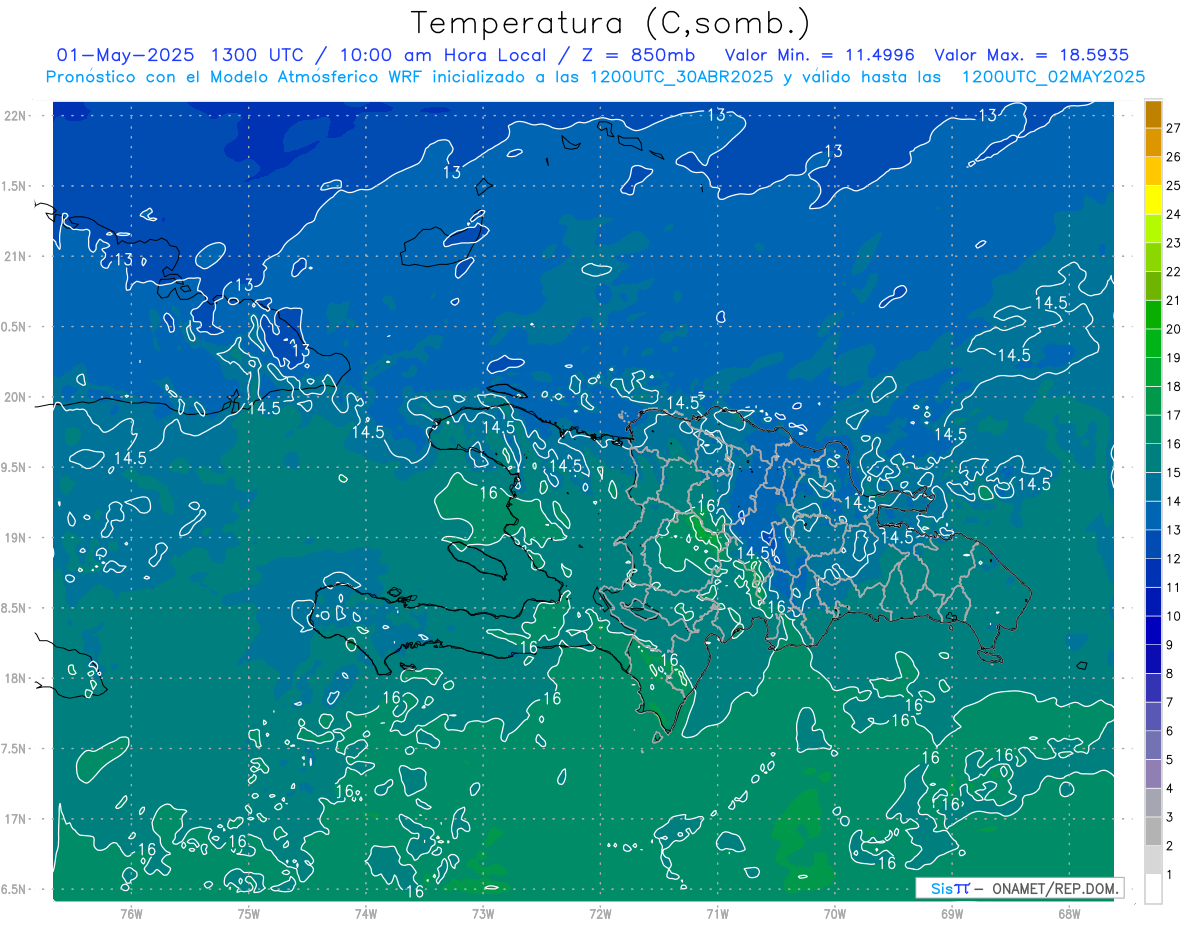Image resolution: width=1200 pixels, height=927 pixels.
Task: Click the 71W longitude axis label
Action: tap(717, 913)
